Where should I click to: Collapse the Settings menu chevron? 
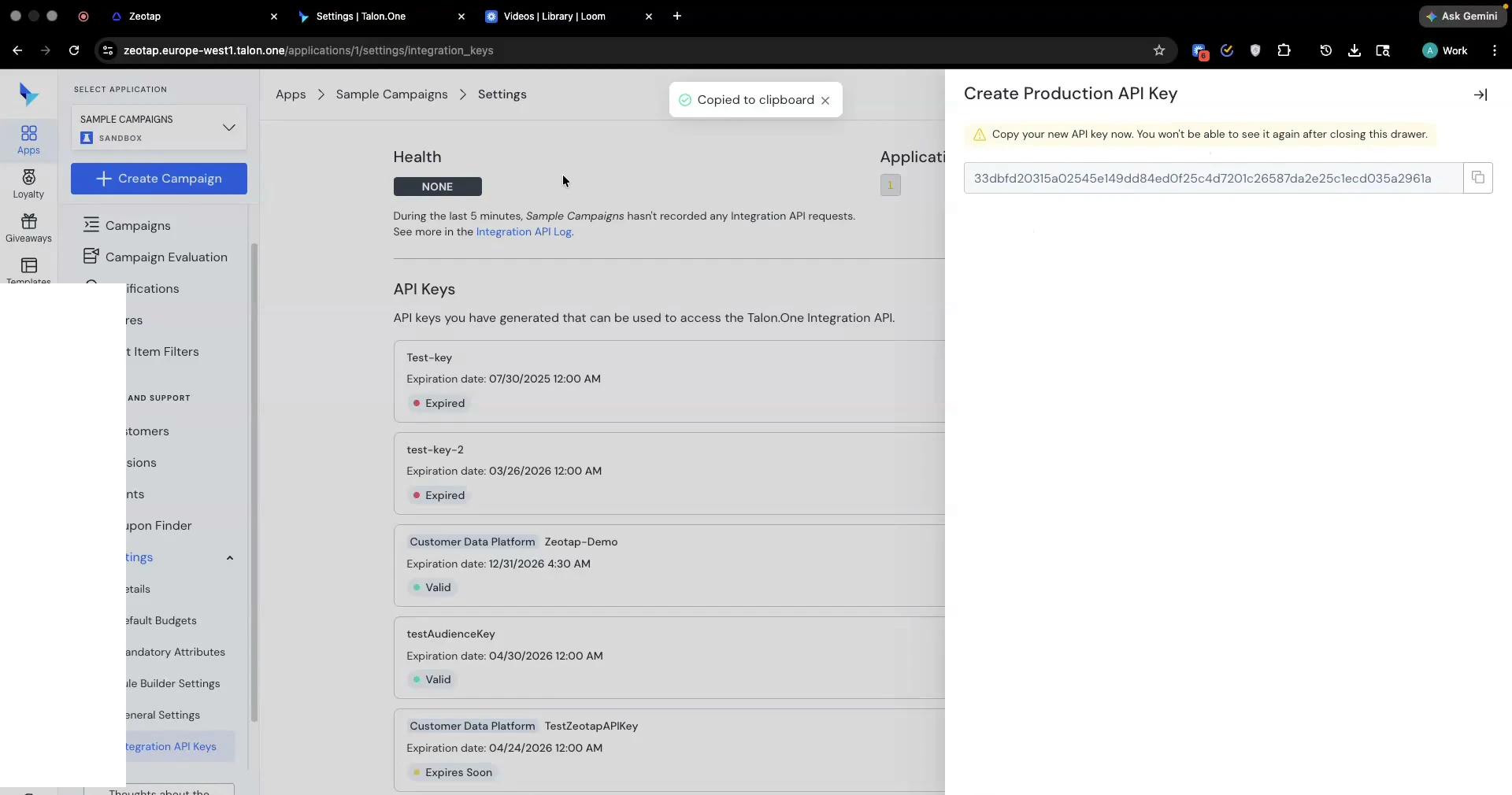tap(230, 558)
